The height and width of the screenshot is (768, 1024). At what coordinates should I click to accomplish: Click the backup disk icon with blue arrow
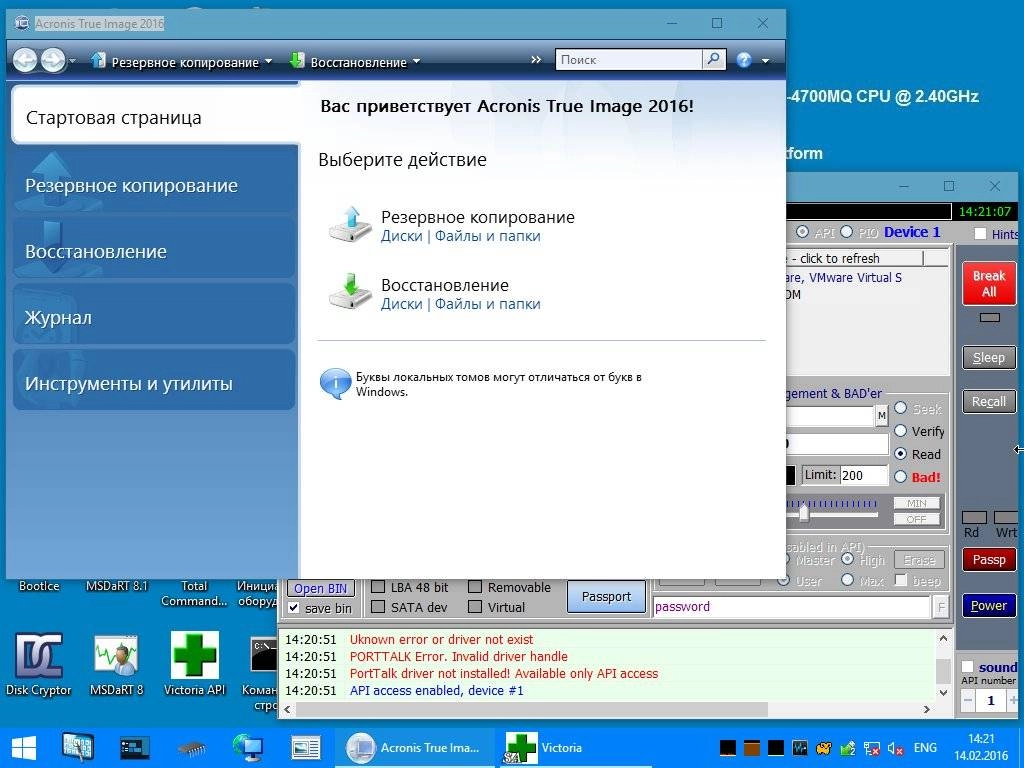[351, 225]
